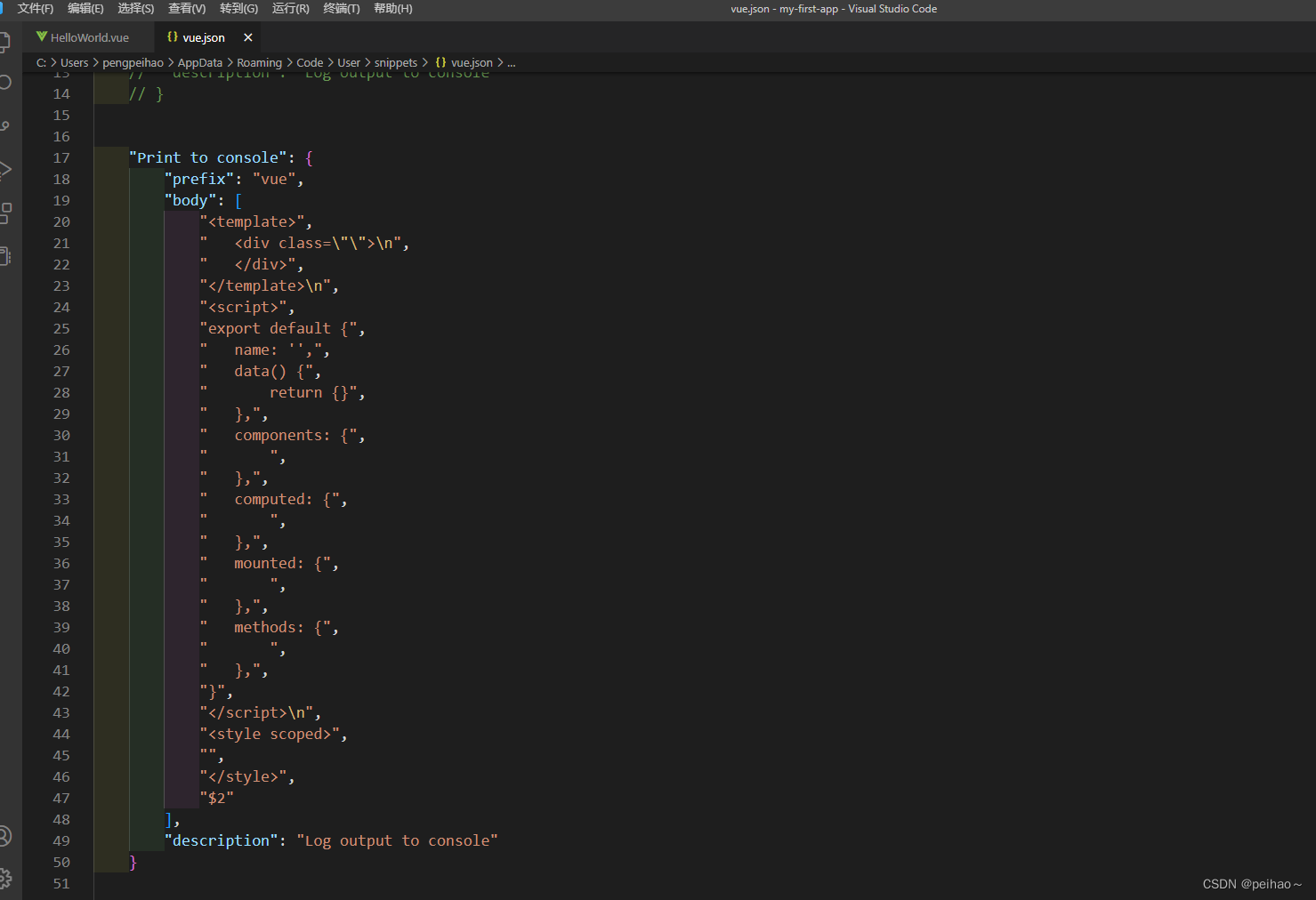This screenshot has width=1316, height=900.
Task: Click the vue.json breadcrumb segment
Action: 464,62
